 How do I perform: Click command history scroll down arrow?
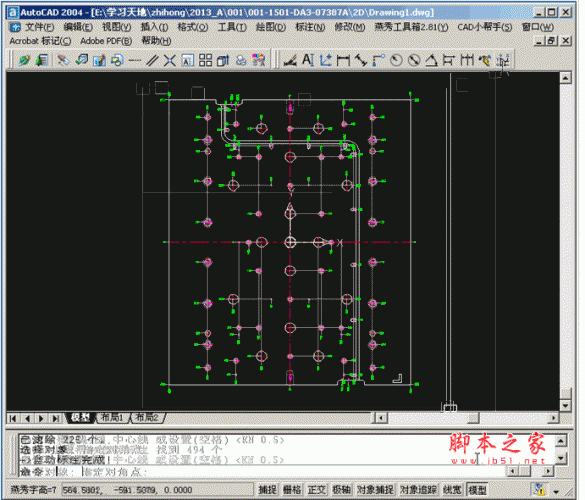[x=561, y=458]
